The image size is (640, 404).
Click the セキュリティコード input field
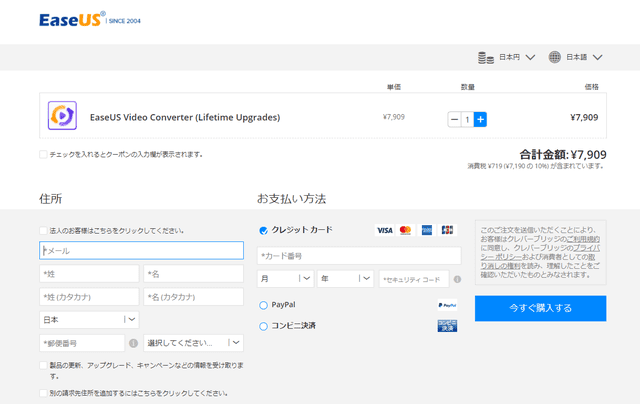coord(414,279)
